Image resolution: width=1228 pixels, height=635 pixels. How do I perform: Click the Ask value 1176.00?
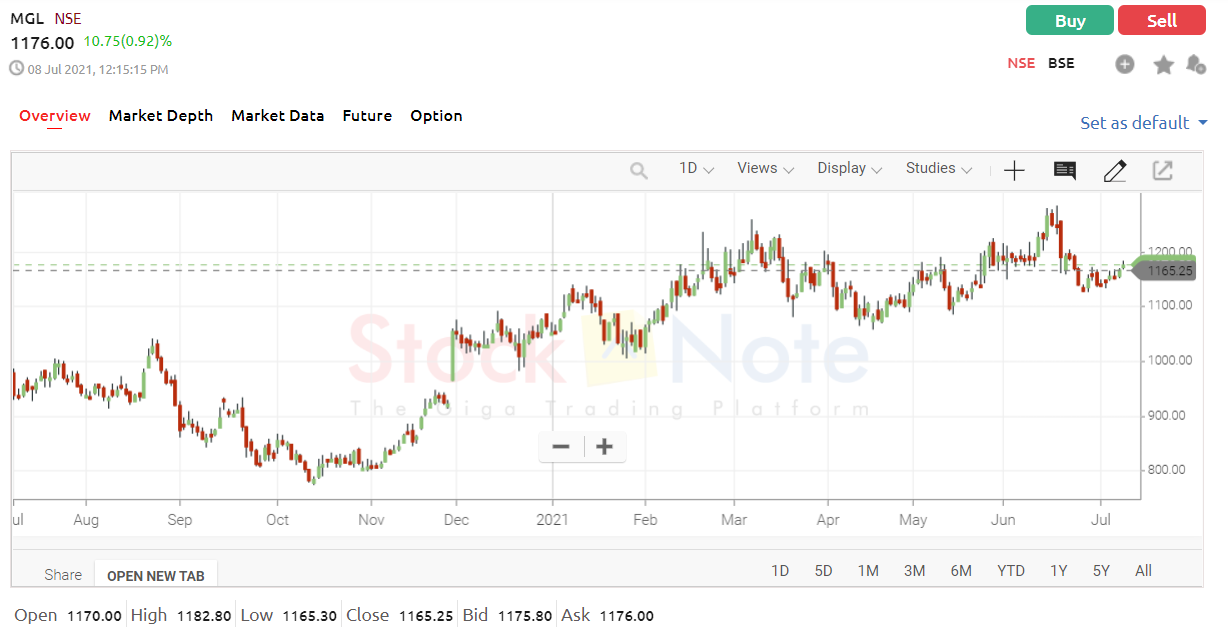coord(626,616)
